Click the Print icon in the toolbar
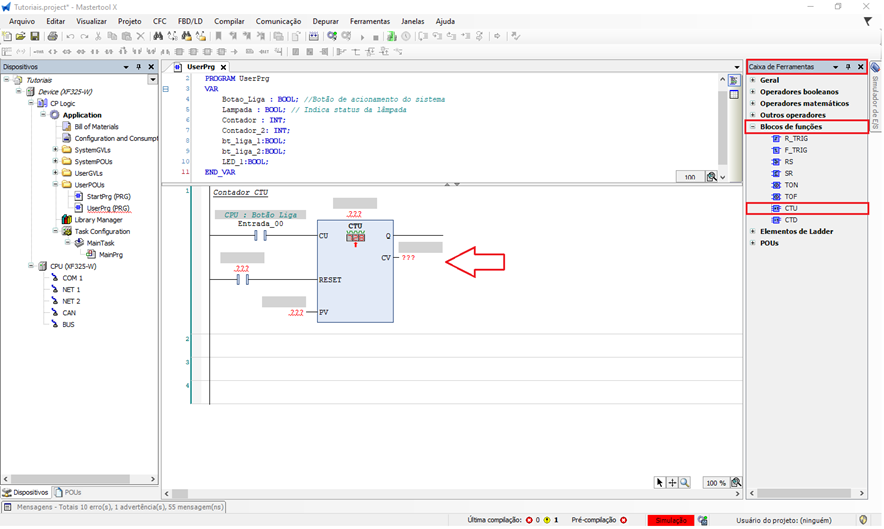Image resolution: width=884 pixels, height=529 pixels. click(51, 36)
